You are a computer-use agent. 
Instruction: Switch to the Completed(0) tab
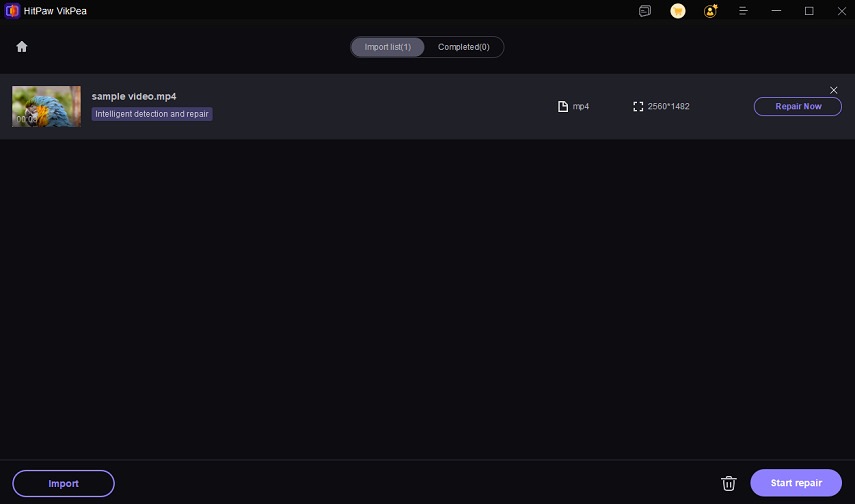point(464,47)
